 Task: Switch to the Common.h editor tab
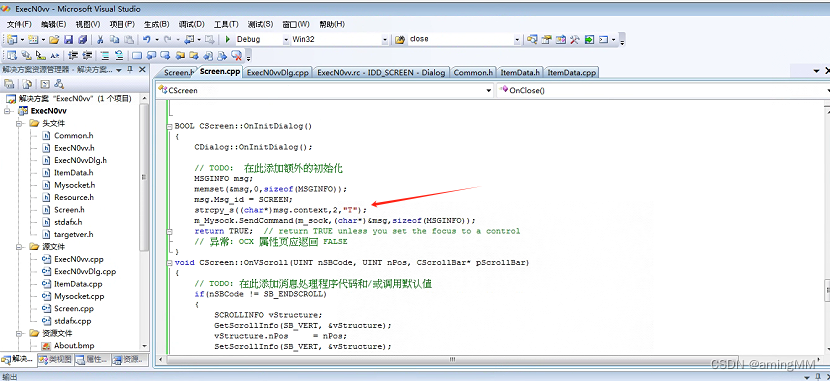pyautogui.click(x=473, y=73)
